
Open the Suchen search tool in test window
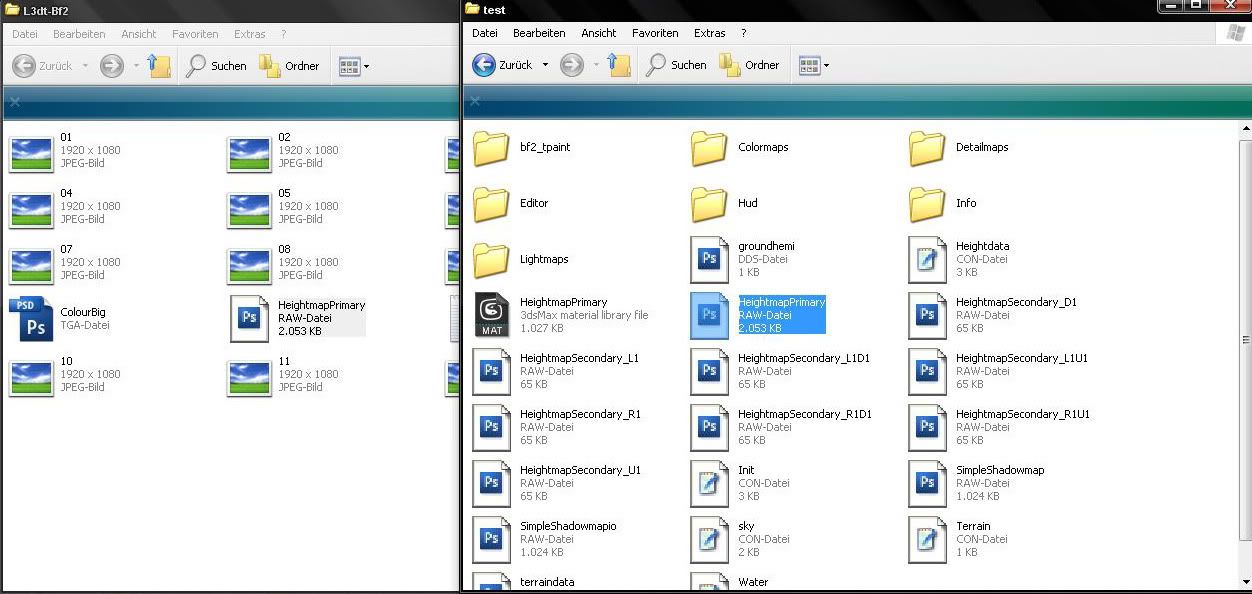(x=676, y=65)
